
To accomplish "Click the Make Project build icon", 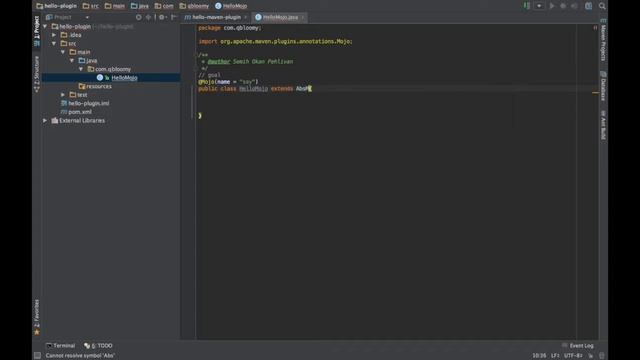I will point(527,6).
